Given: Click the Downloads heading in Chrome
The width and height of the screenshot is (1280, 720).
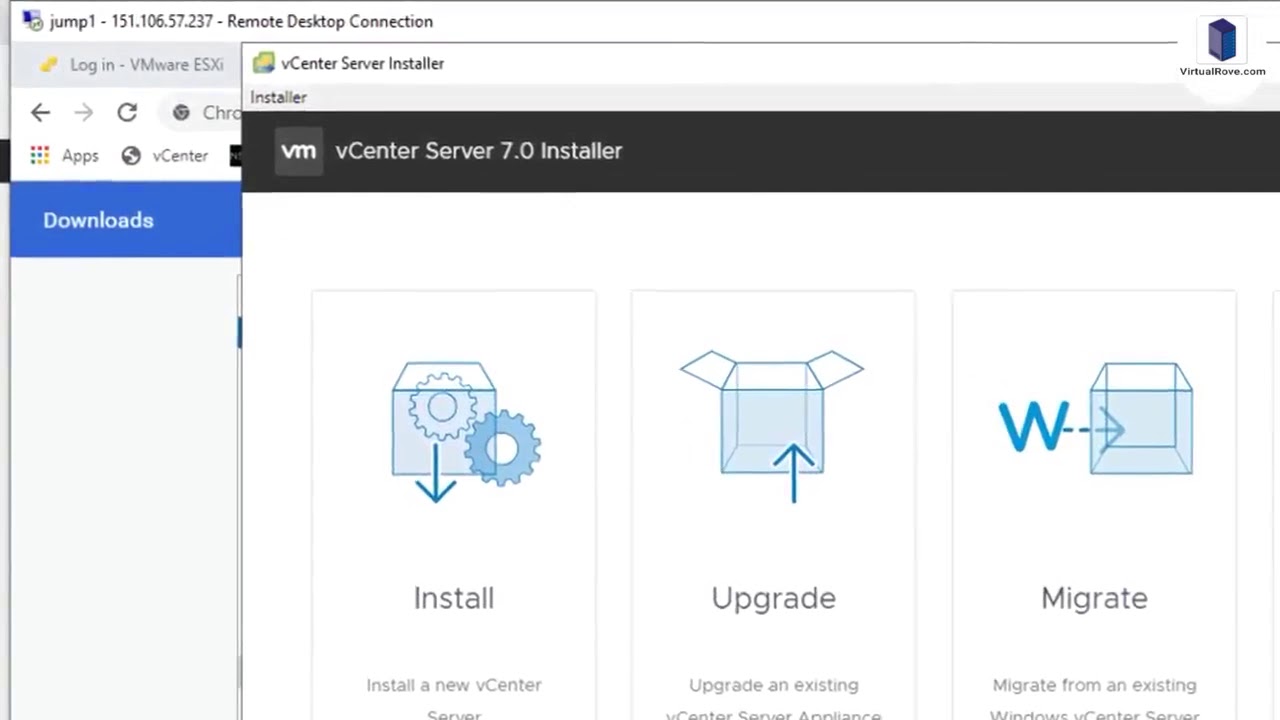Looking at the screenshot, I should click(98, 221).
